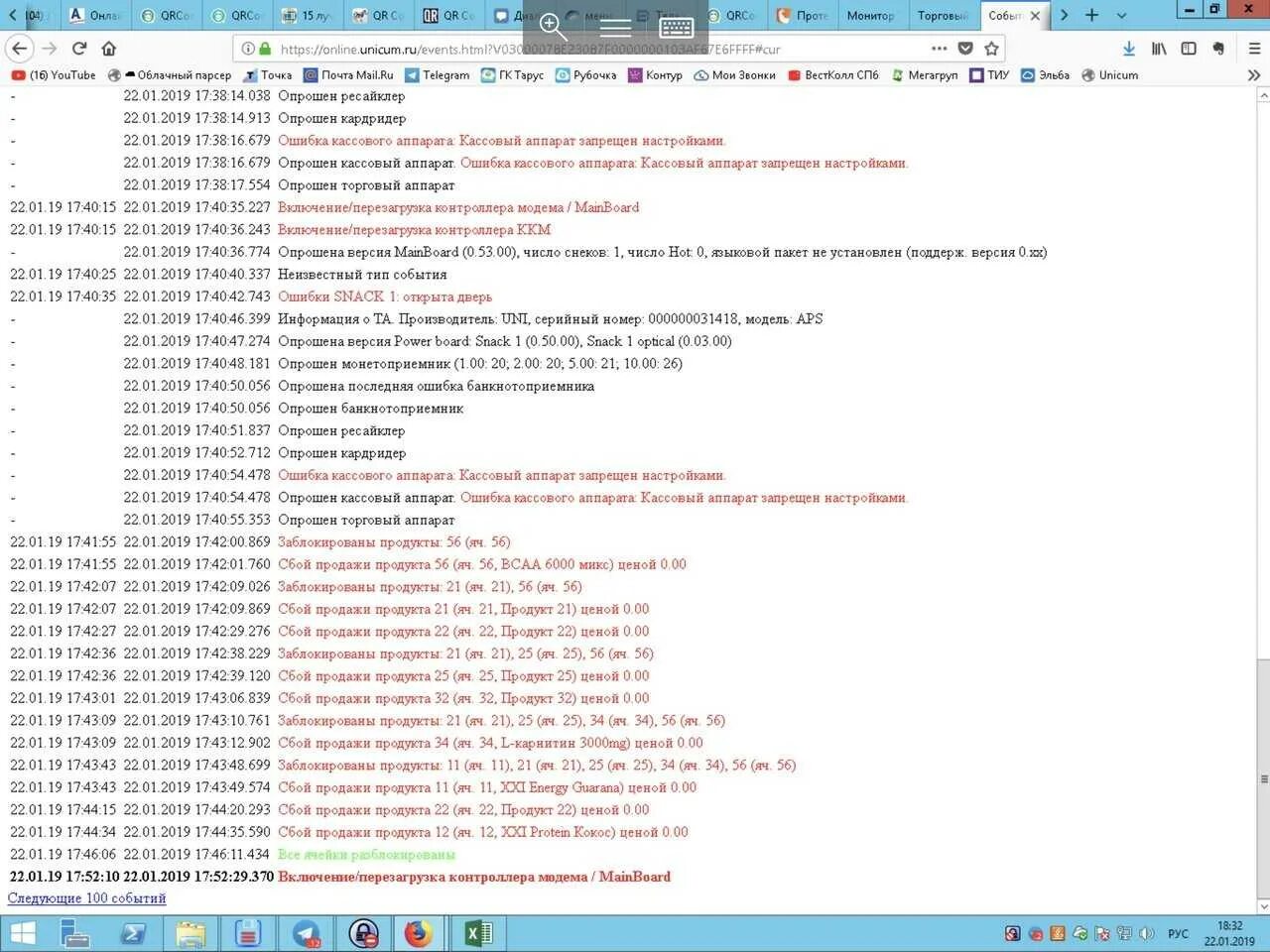Open the page actions three-dots menu
The image size is (1270, 952).
pos(939,48)
